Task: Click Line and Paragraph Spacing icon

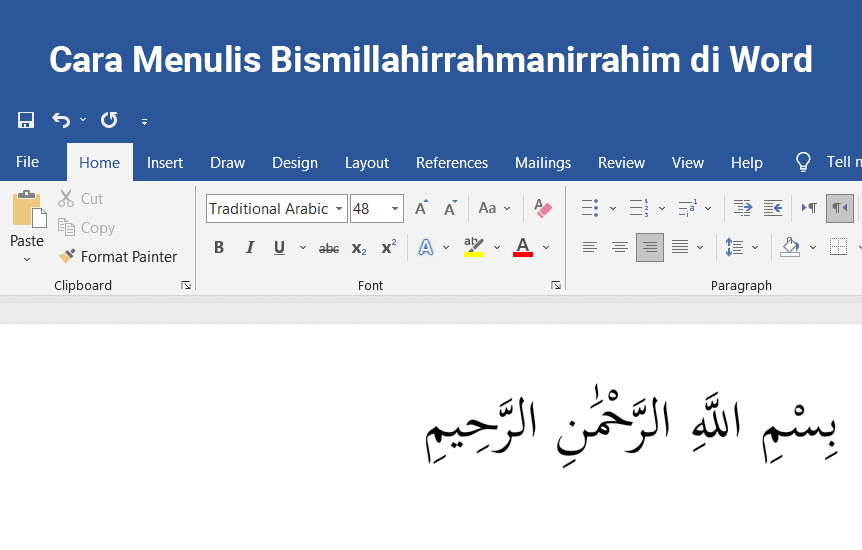Action: pos(734,248)
